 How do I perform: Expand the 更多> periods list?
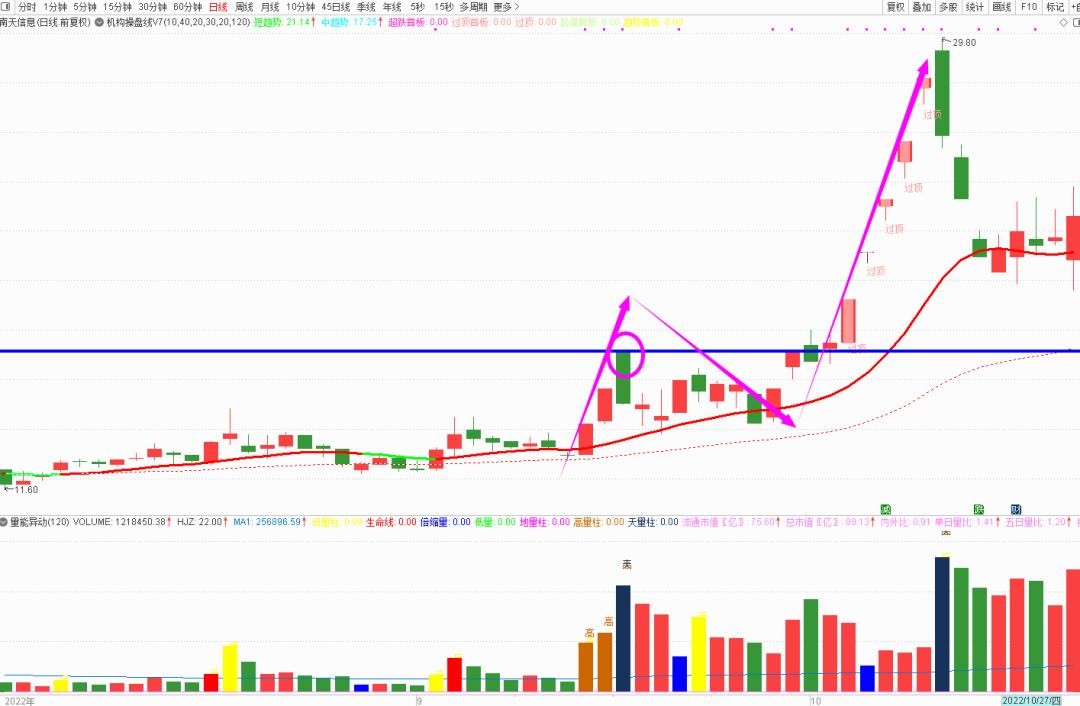point(506,7)
